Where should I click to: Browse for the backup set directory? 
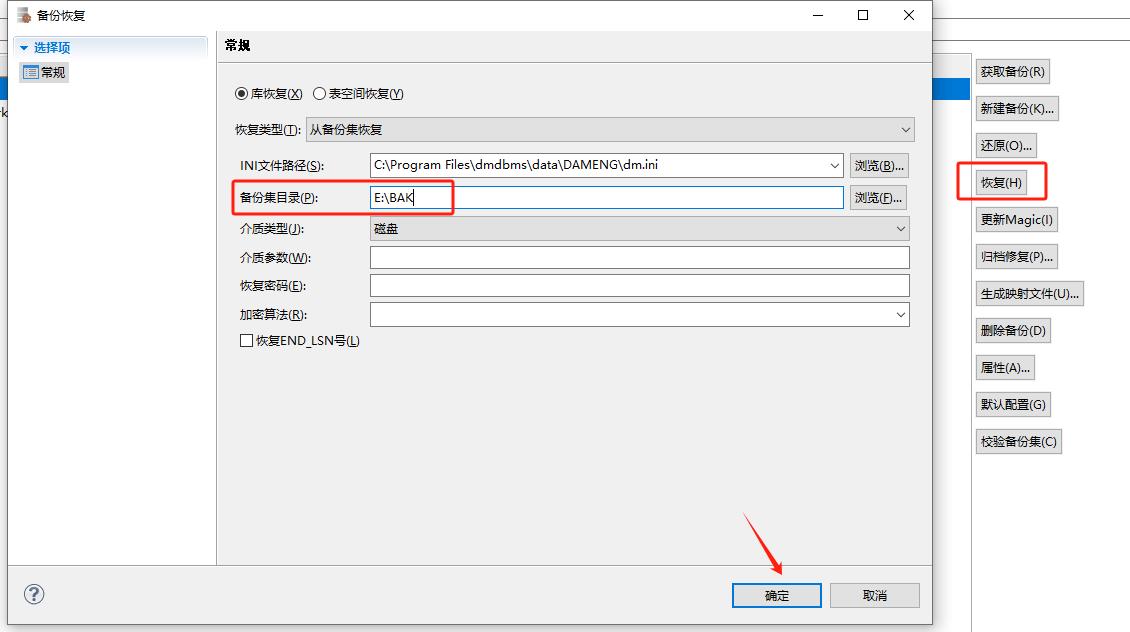pos(878,198)
